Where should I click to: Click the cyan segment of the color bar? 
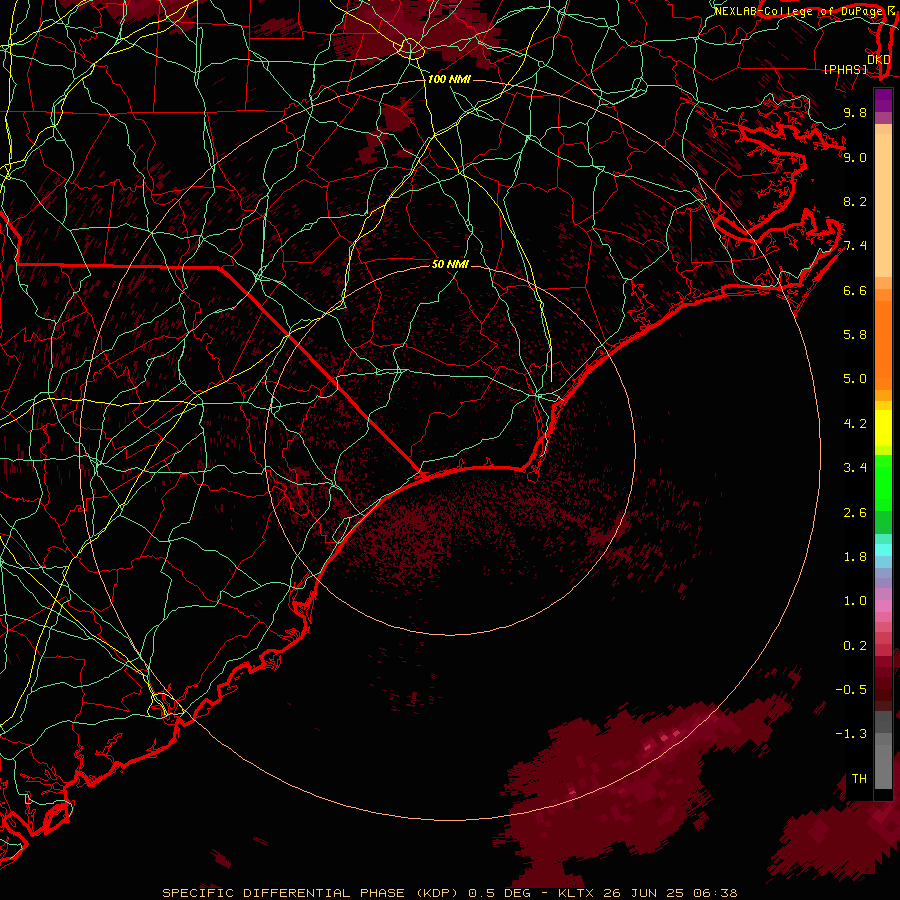click(883, 550)
